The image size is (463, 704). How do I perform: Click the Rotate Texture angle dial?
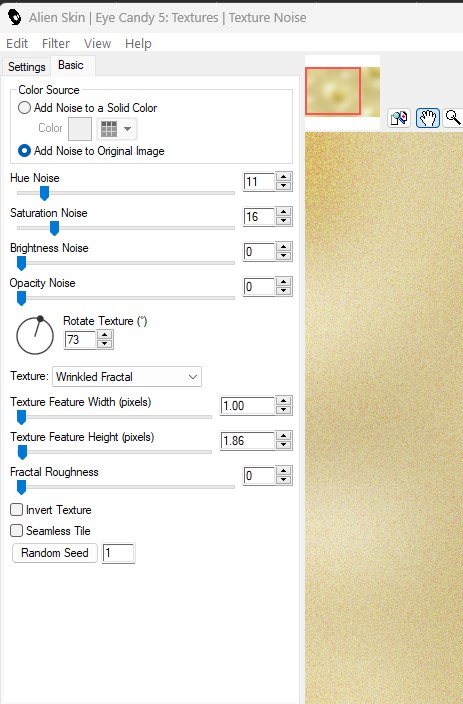[x=35, y=335]
